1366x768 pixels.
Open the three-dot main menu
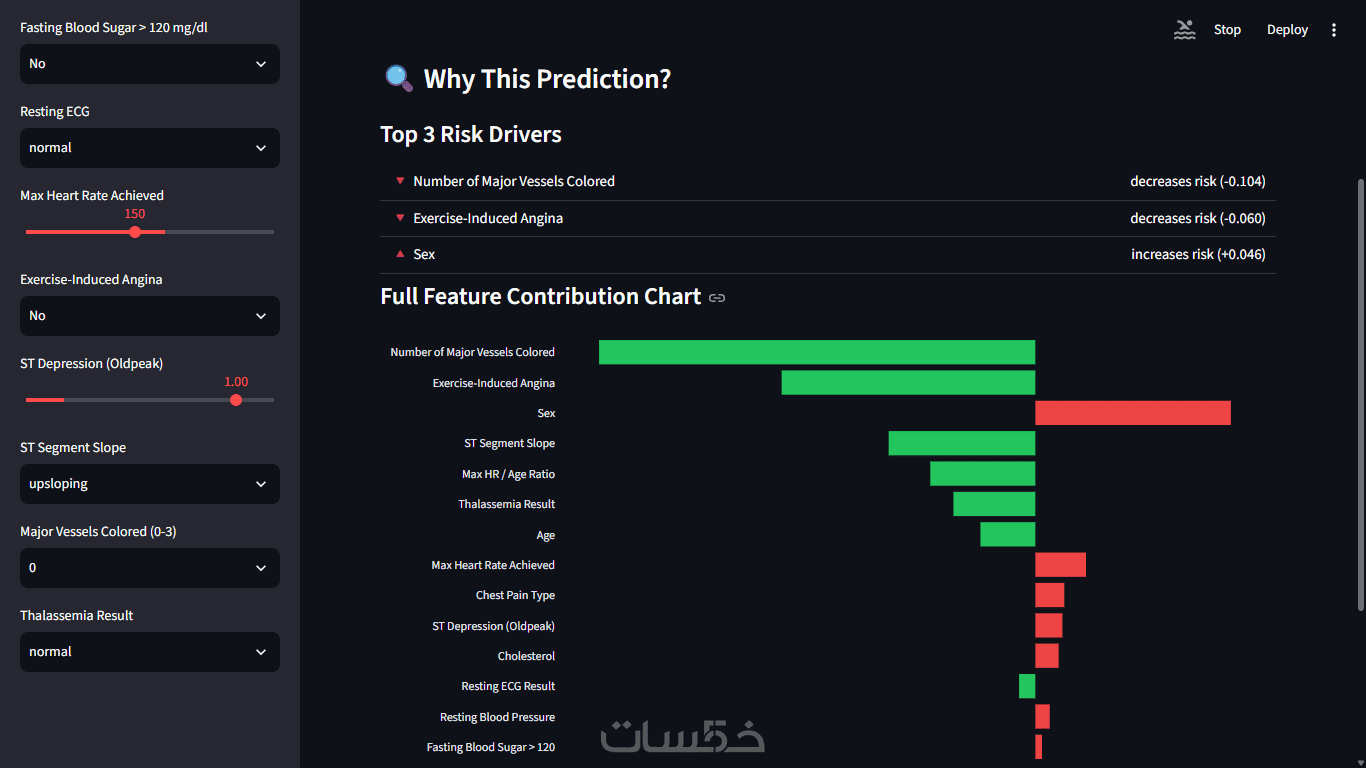[1334, 30]
